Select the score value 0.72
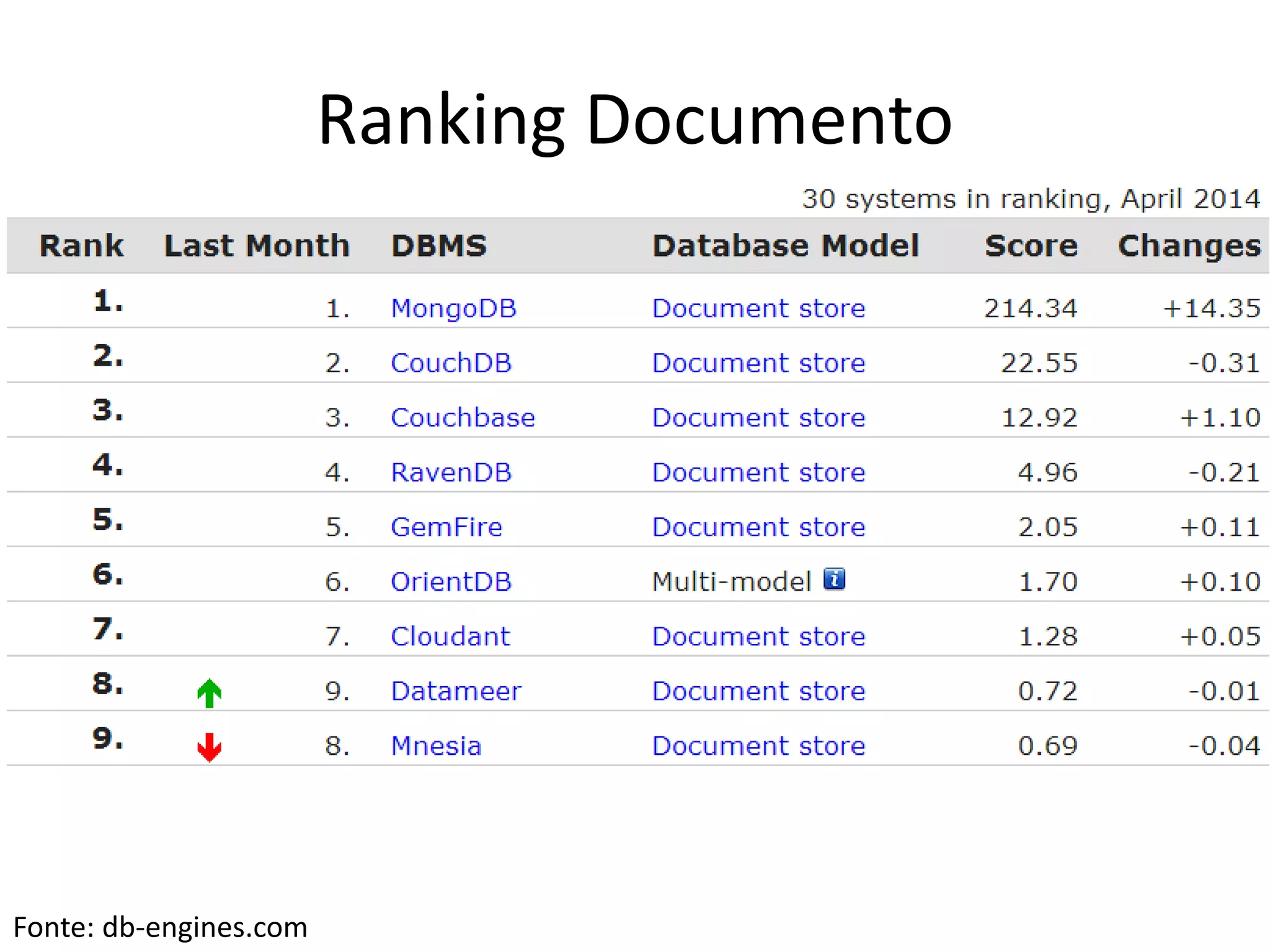The image size is (1270, 952). 1047,691
